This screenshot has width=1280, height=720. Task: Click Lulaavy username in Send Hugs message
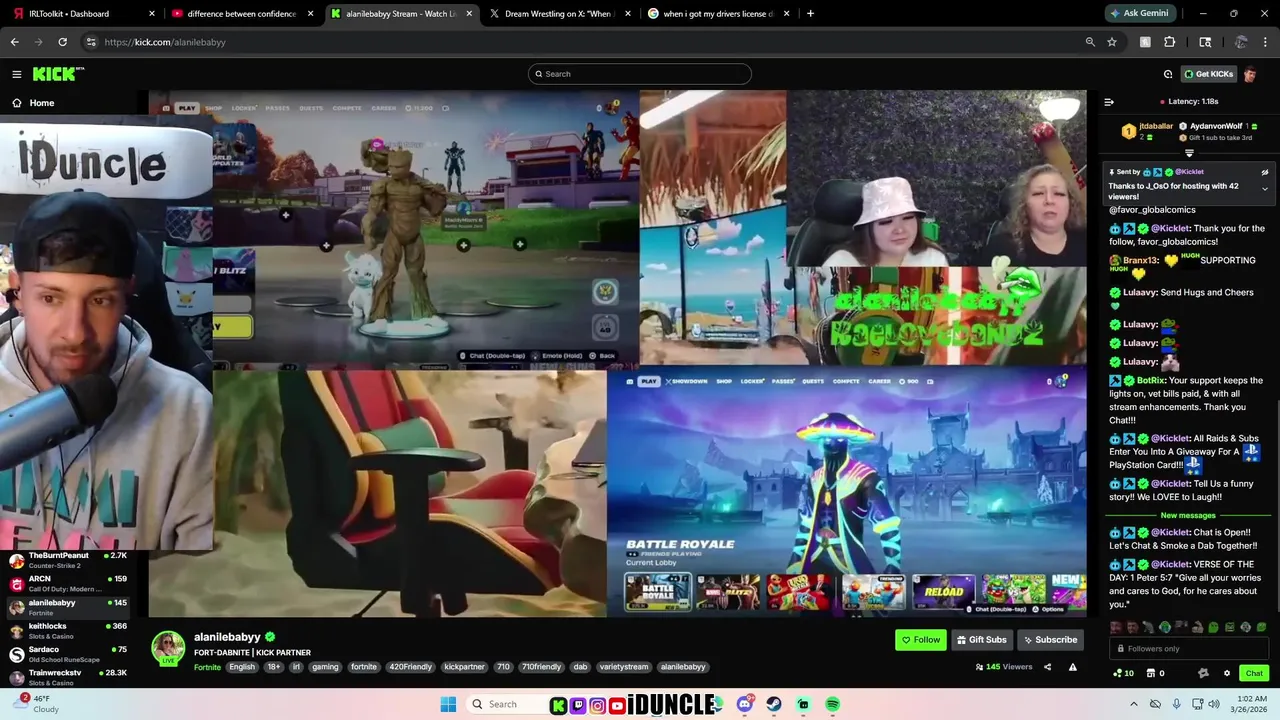coord(1140,293)
